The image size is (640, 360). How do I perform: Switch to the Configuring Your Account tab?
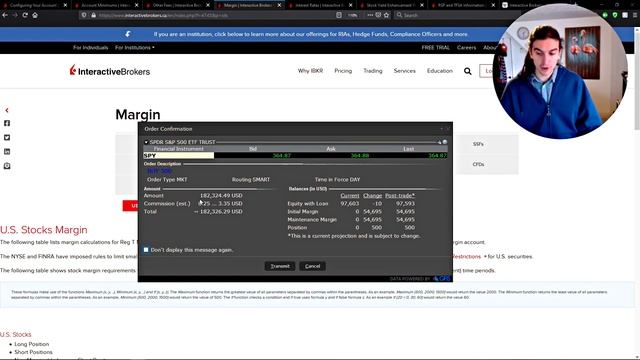tap(33, 5)
